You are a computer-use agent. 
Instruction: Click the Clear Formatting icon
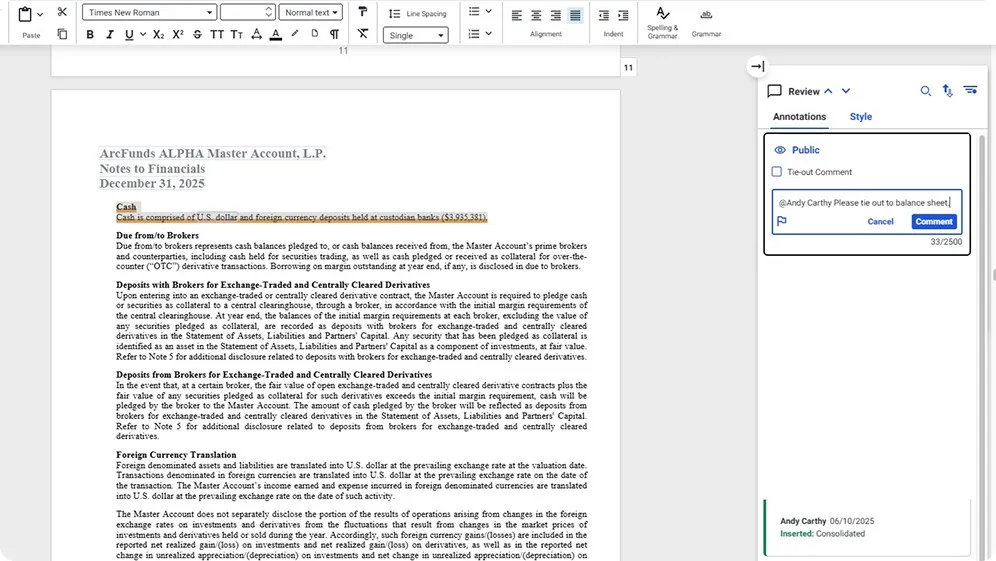[x=363, y=34]
